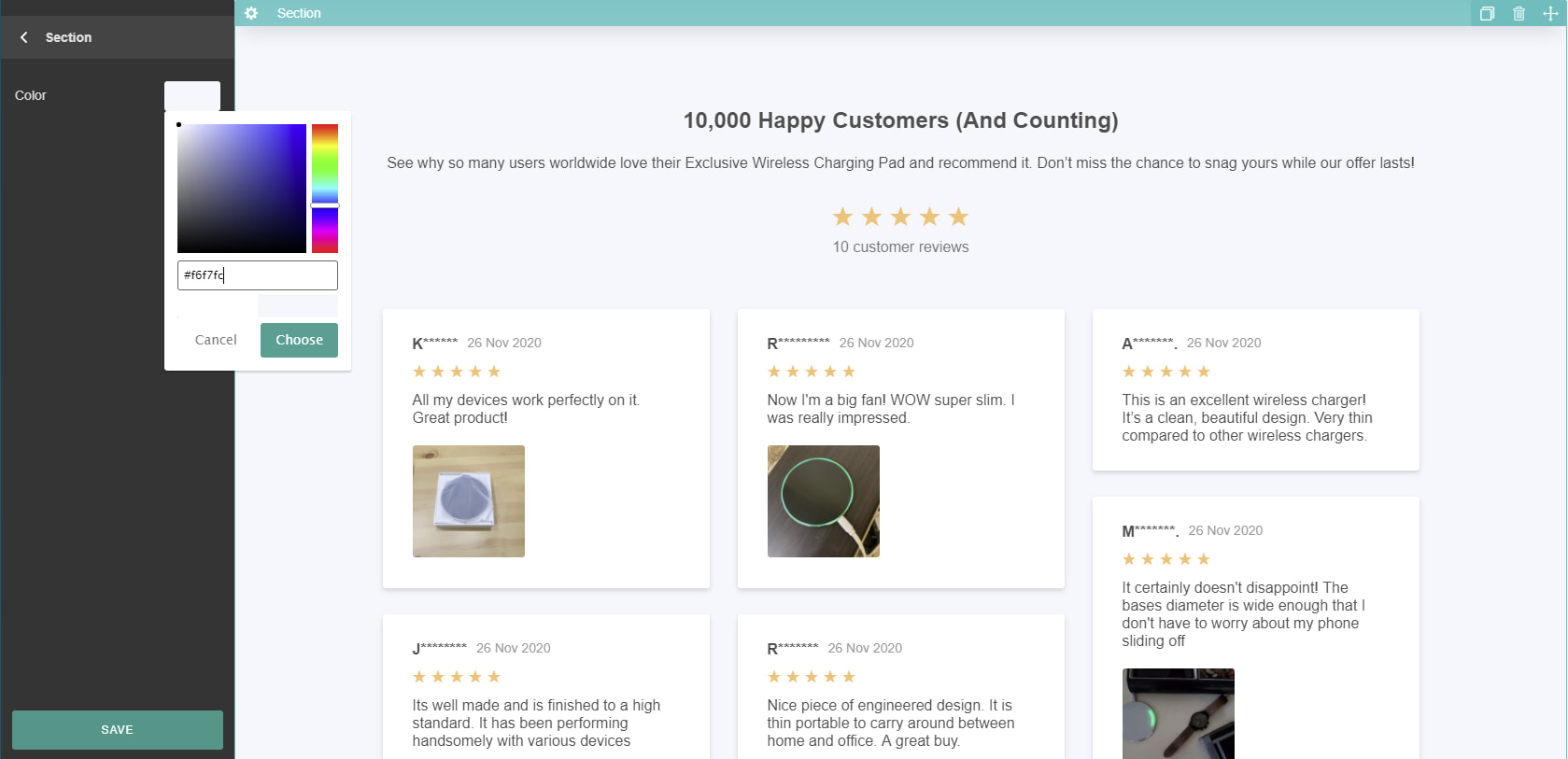Click the overall five-star rating row
This screenshot has height=759, width=1568.
(x=900, y=218)
